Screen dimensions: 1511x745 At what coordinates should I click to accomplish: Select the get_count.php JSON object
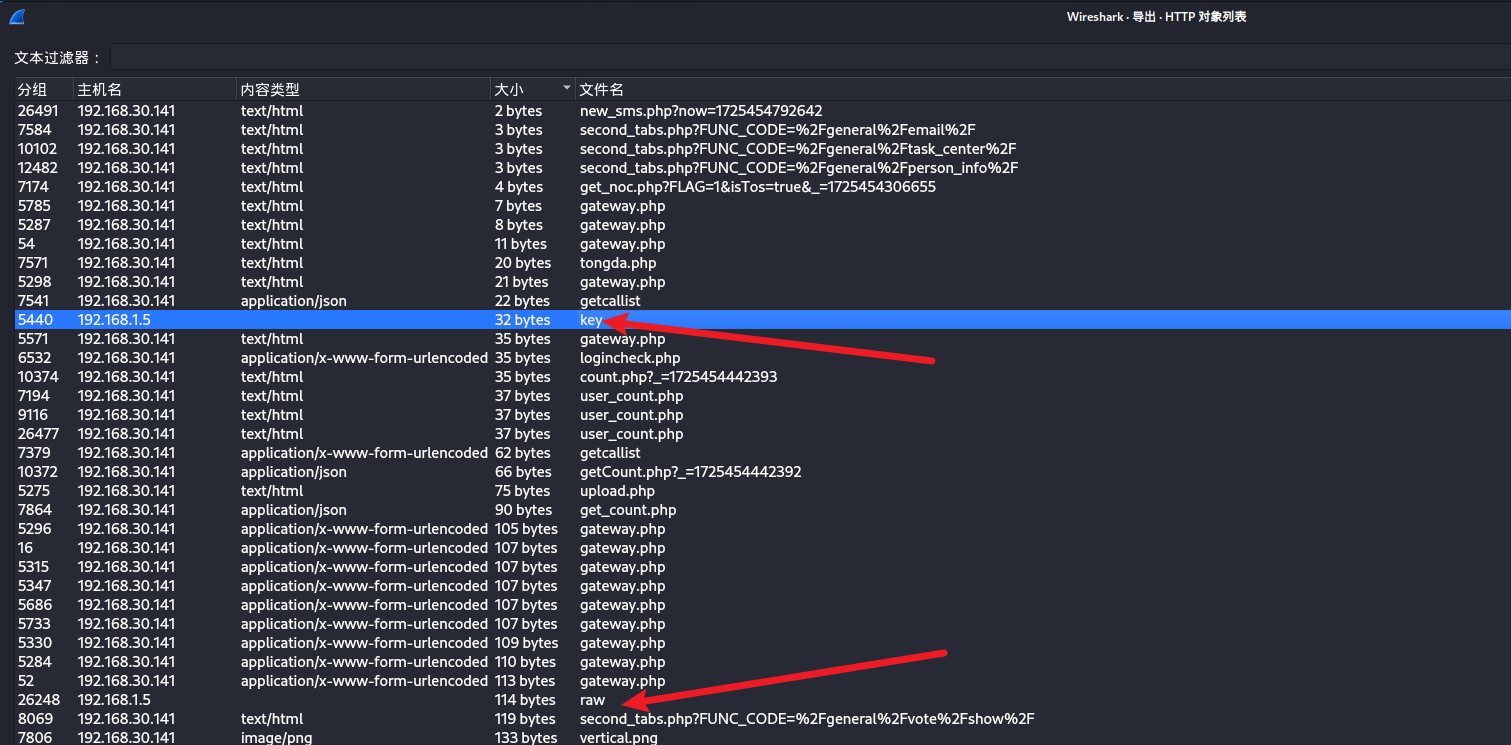pos(627,510)
